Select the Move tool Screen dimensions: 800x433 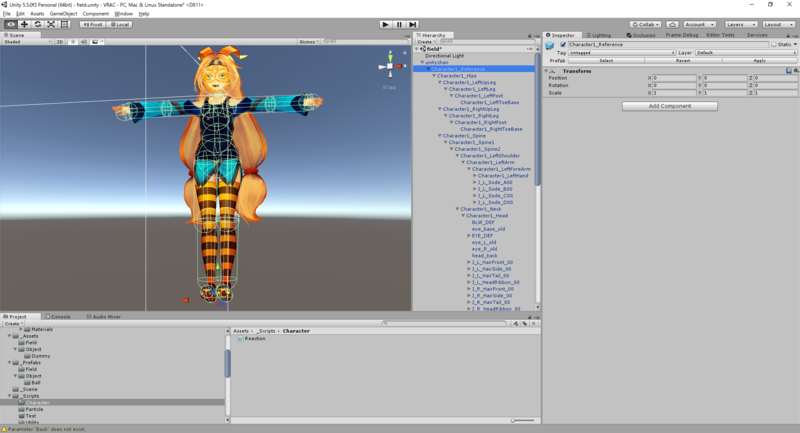(x=24, y=24)
